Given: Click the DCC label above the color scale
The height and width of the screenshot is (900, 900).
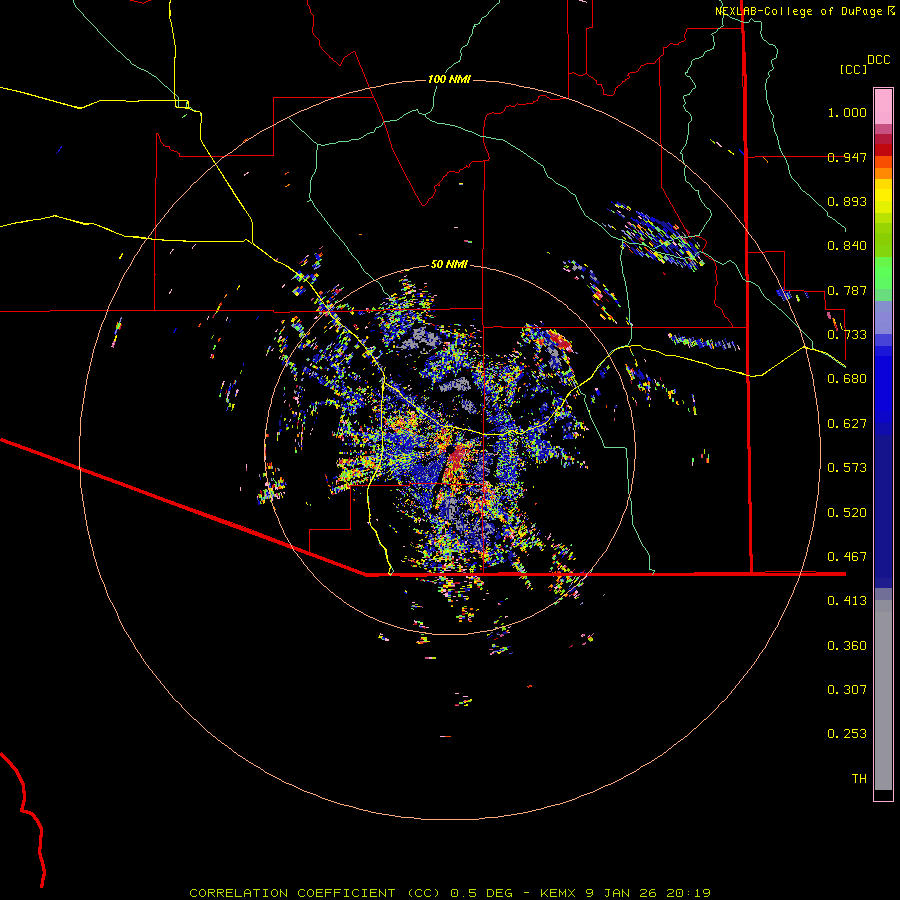Looking at the screenshot, I should click(x=879, y=60).
